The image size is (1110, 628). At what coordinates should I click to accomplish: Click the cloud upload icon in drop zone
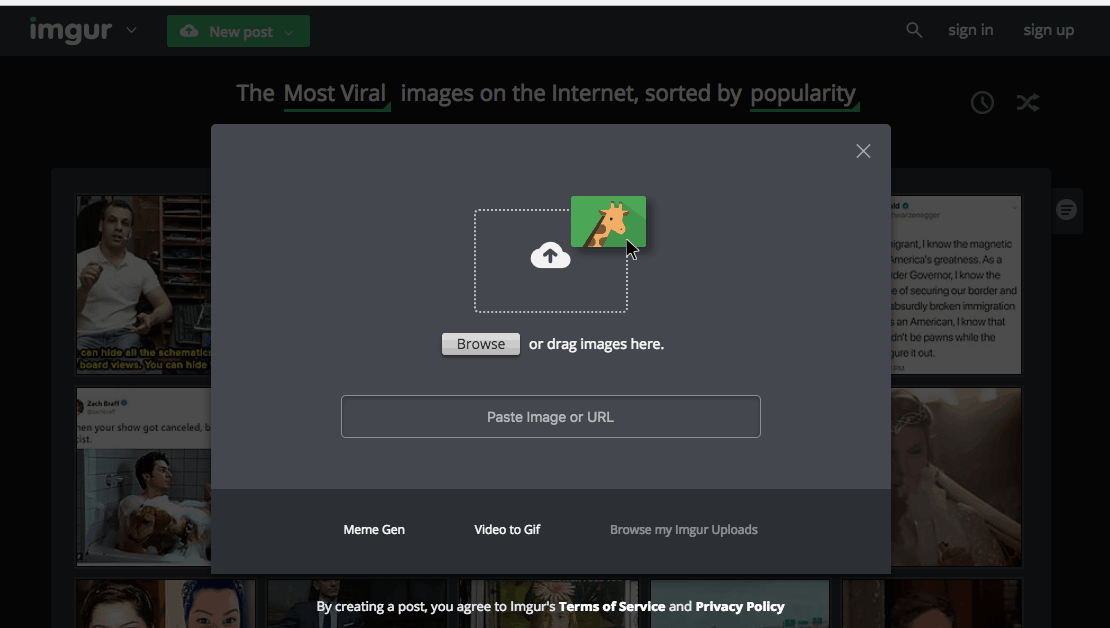(550, 256)
